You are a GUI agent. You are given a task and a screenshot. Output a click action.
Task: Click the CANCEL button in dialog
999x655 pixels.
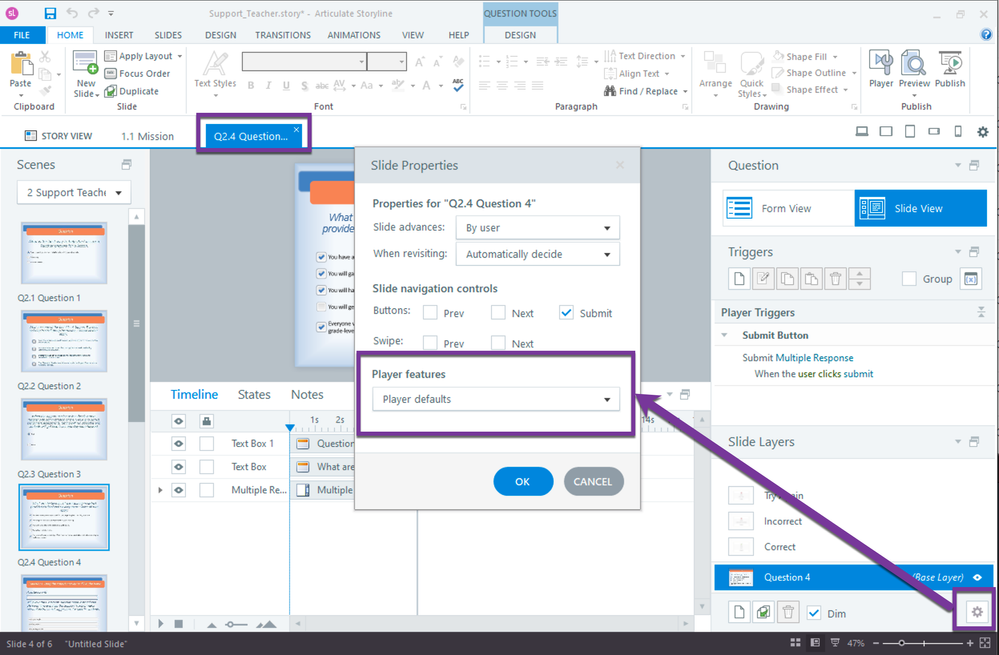coord(593,481)
